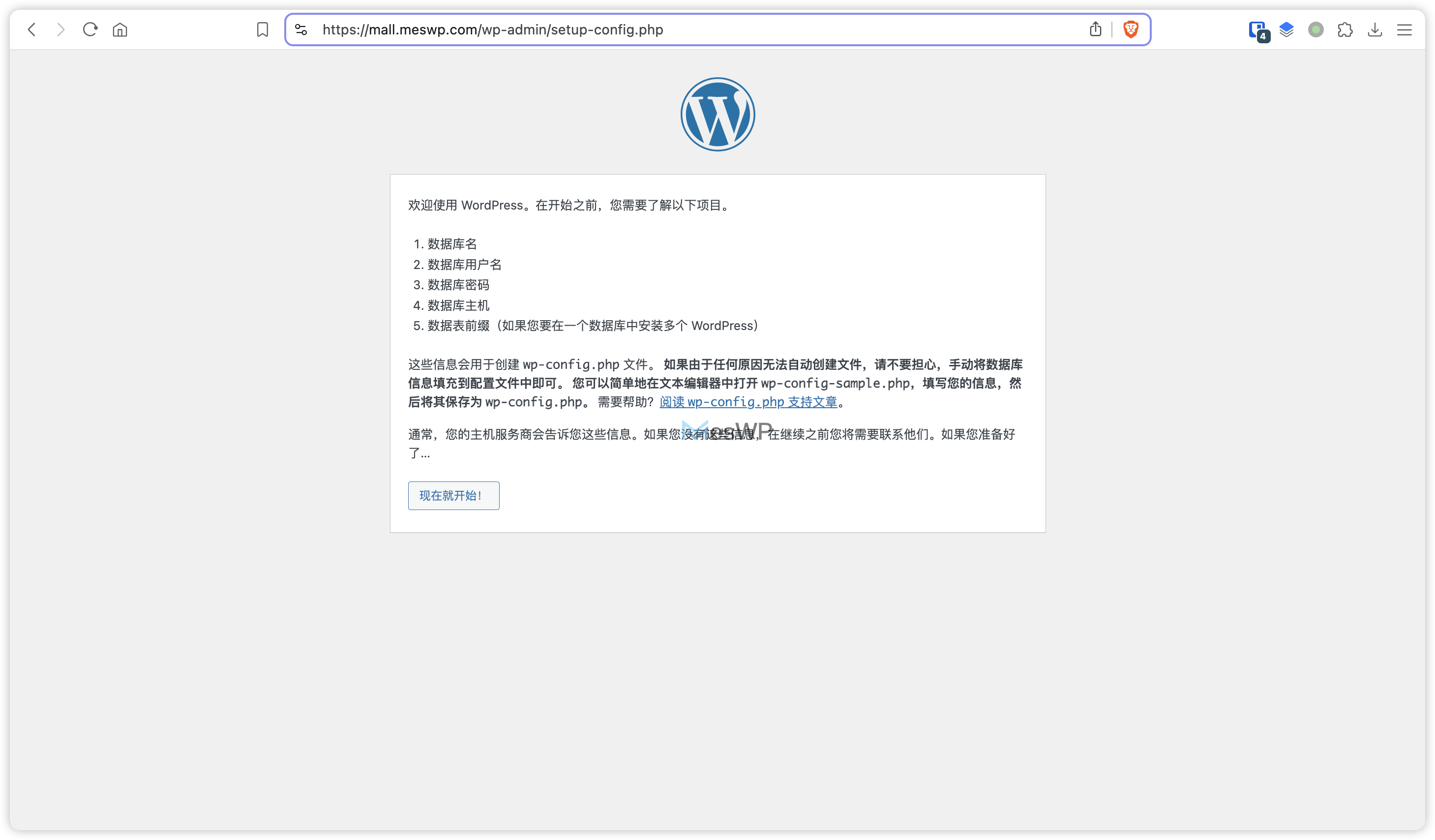Open the browser hamburger menu
1435x840 pixels.
click(x=1404, y=30)
